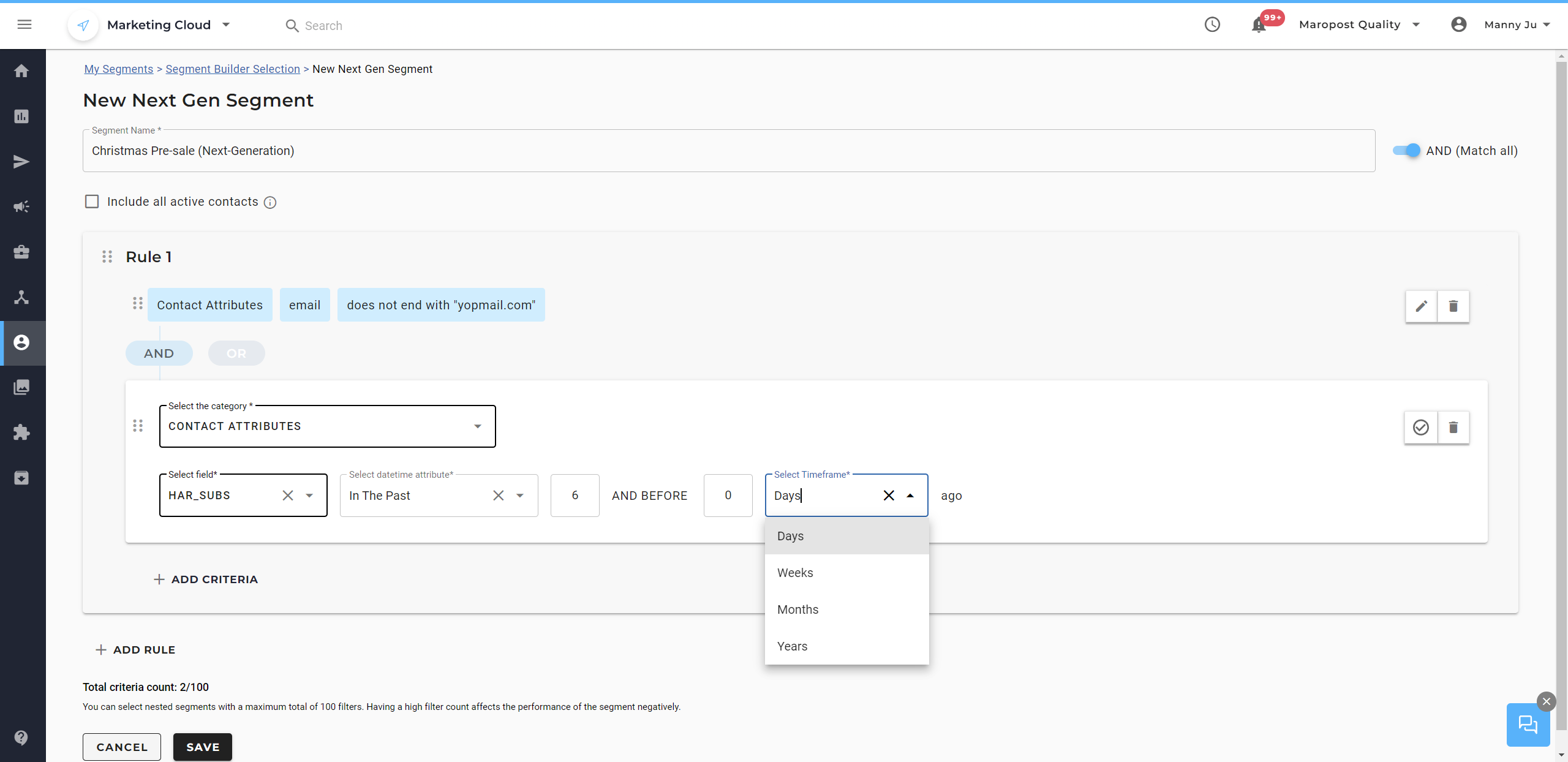The image size is (1568, 762).
Task: Click the recent history clock icon
Action: (x=1212, y=25)
